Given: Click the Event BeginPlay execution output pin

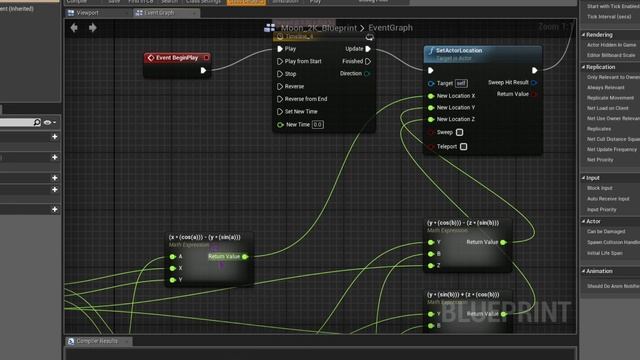Looking at the screenshot, I should coord(203,70).
